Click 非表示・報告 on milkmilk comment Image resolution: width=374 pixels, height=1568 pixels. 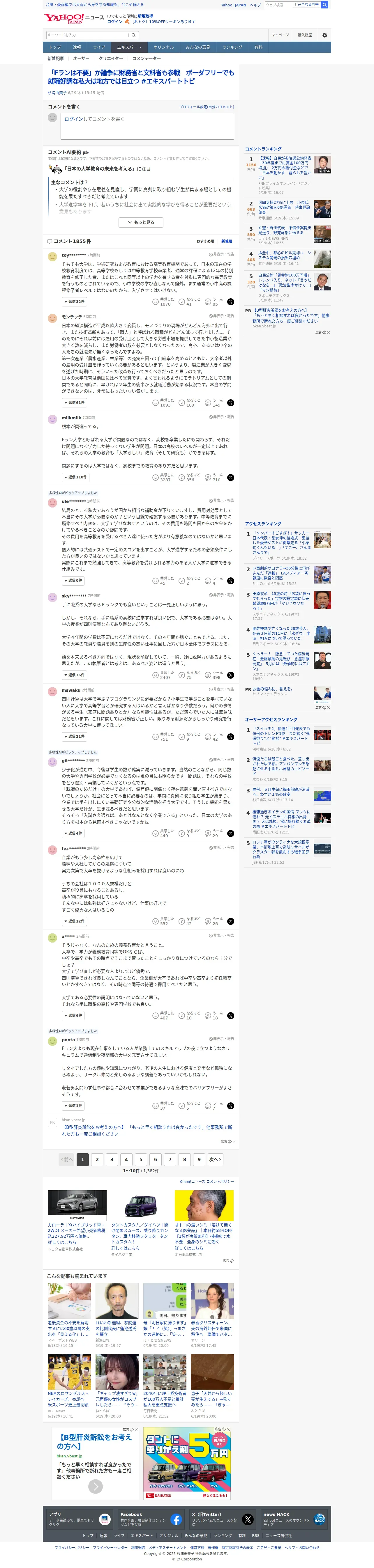(x=222, y=417)
